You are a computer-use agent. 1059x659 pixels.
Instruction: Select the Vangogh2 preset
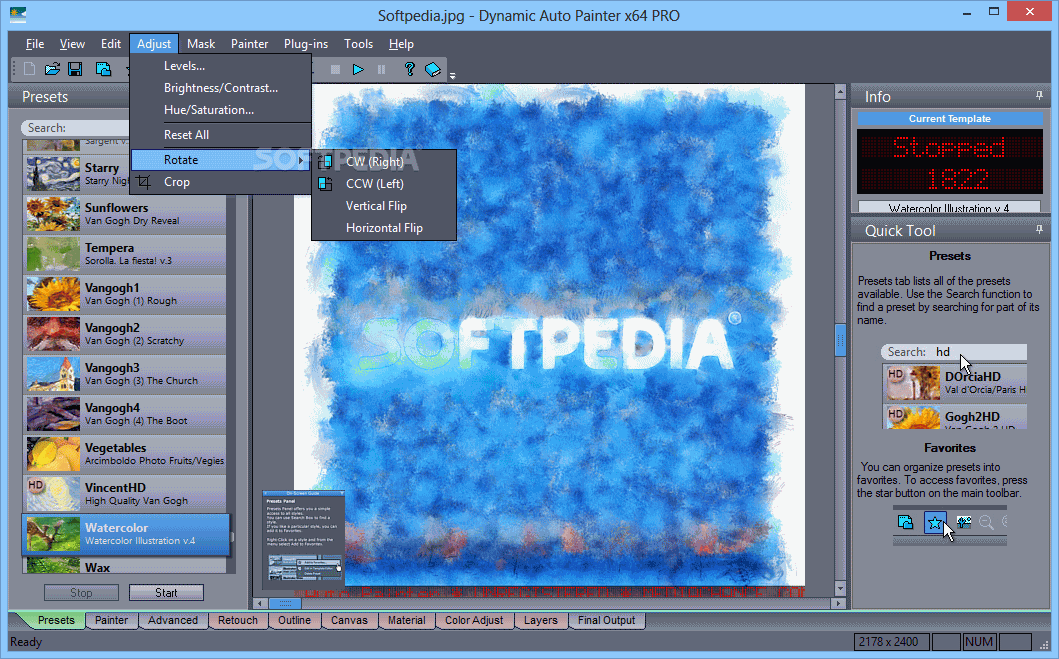tap(126, 334)
